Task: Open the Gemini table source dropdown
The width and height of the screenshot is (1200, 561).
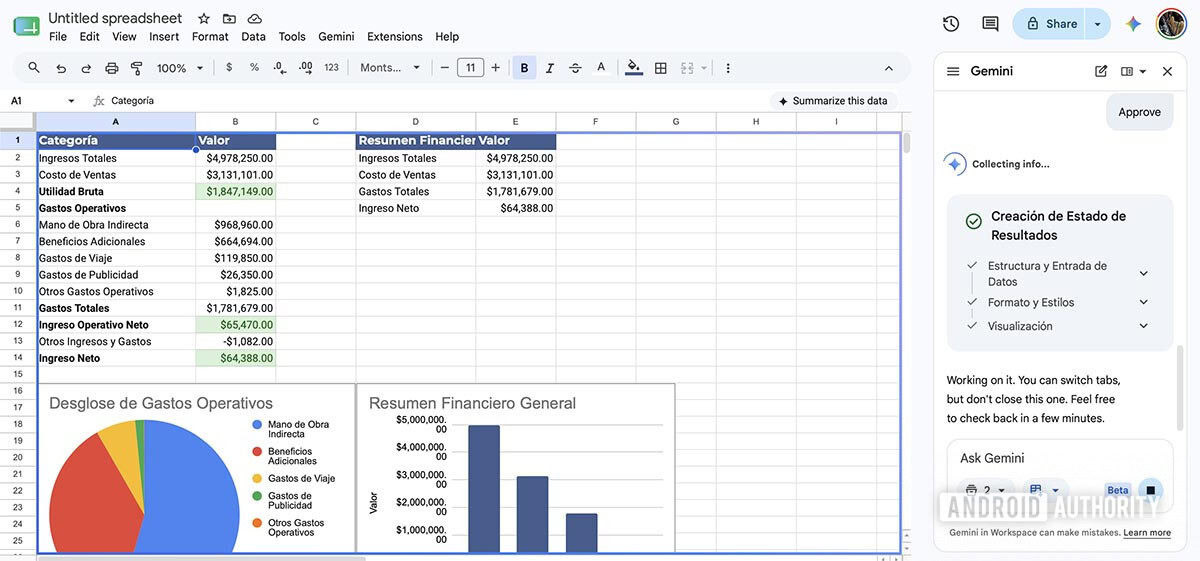Action: click(x=1043, y=491)
